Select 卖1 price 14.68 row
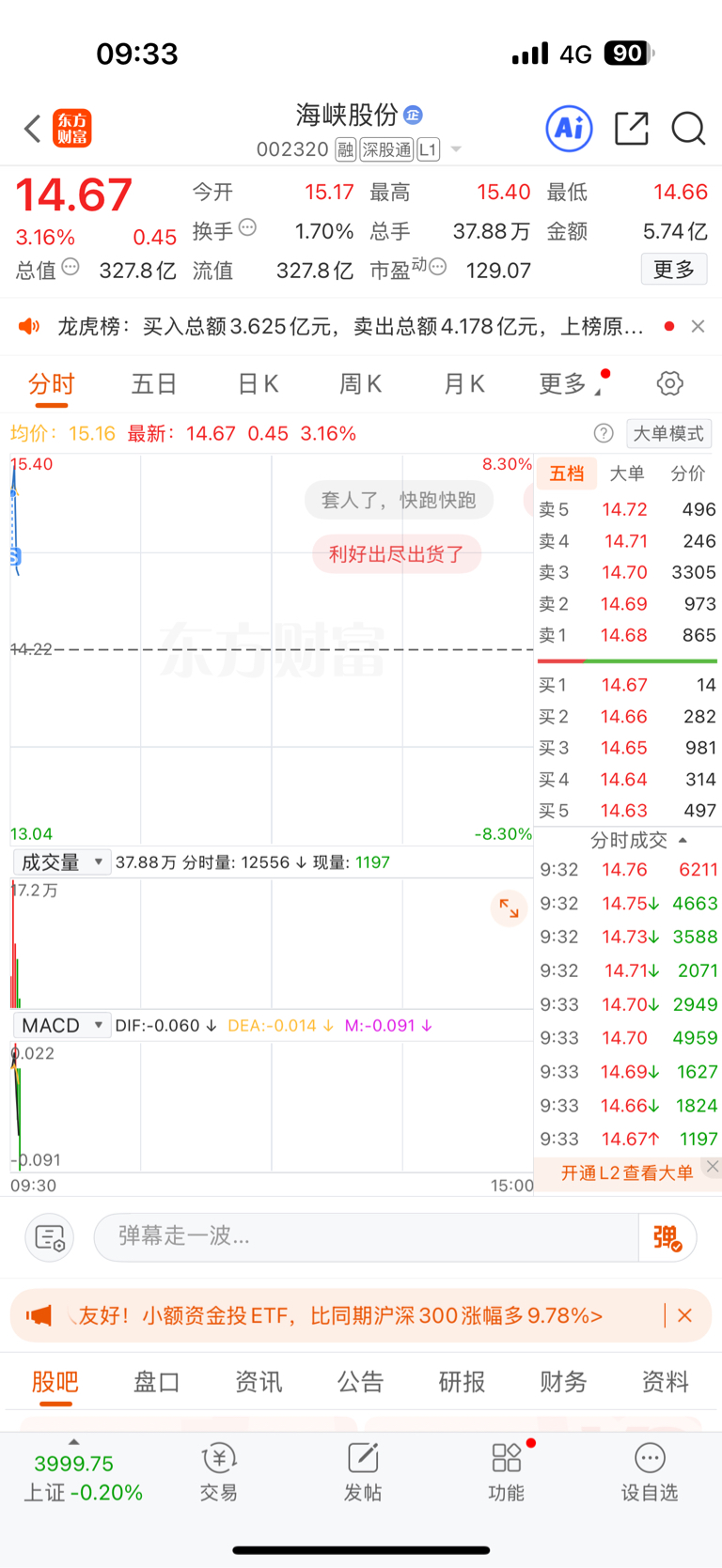The height and width of the screenshot is (1568, 722). pyautogui.click(x=627, y=635)
